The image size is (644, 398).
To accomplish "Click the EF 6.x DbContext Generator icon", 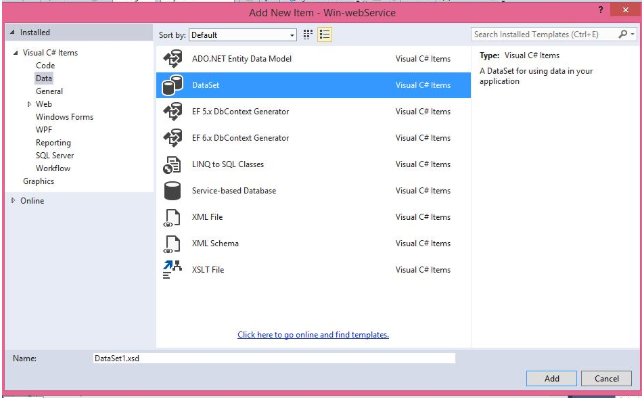I will coord(172,138).
